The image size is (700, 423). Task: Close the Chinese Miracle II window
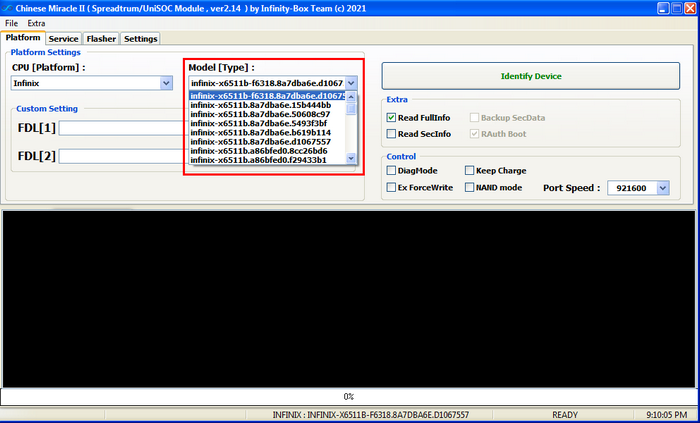[x=690, y=8]
